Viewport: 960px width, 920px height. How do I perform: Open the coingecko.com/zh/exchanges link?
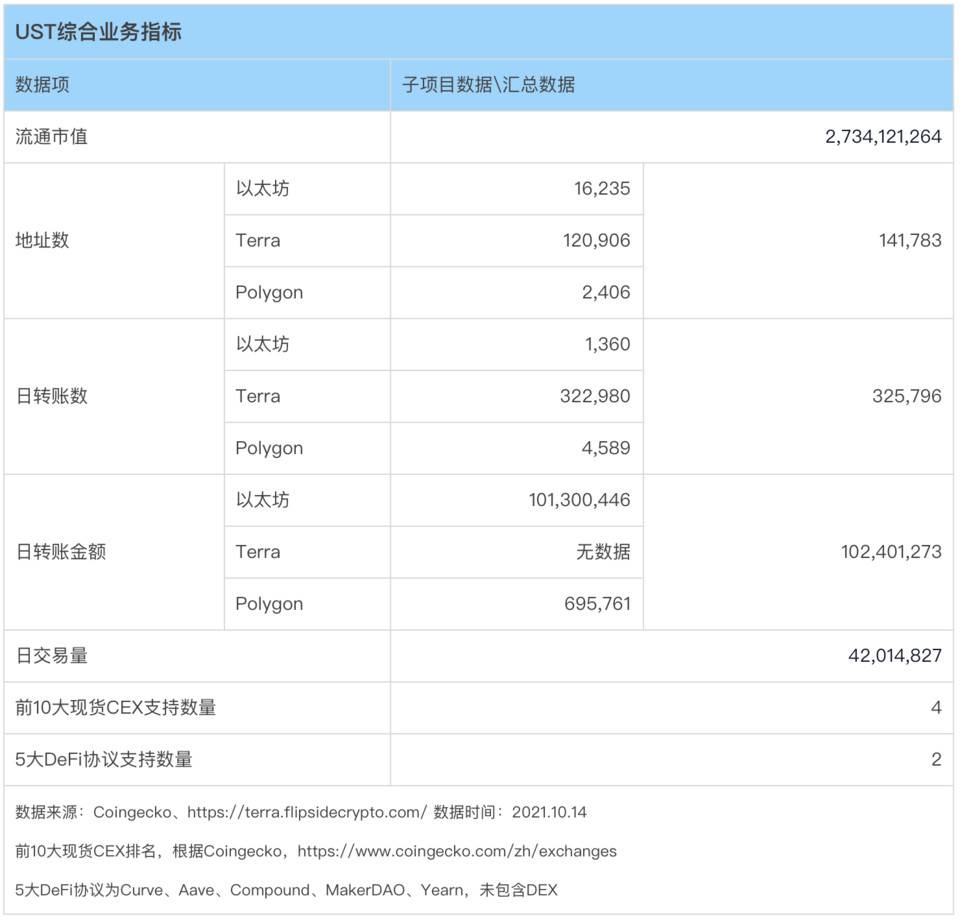(x=457, y=851)
